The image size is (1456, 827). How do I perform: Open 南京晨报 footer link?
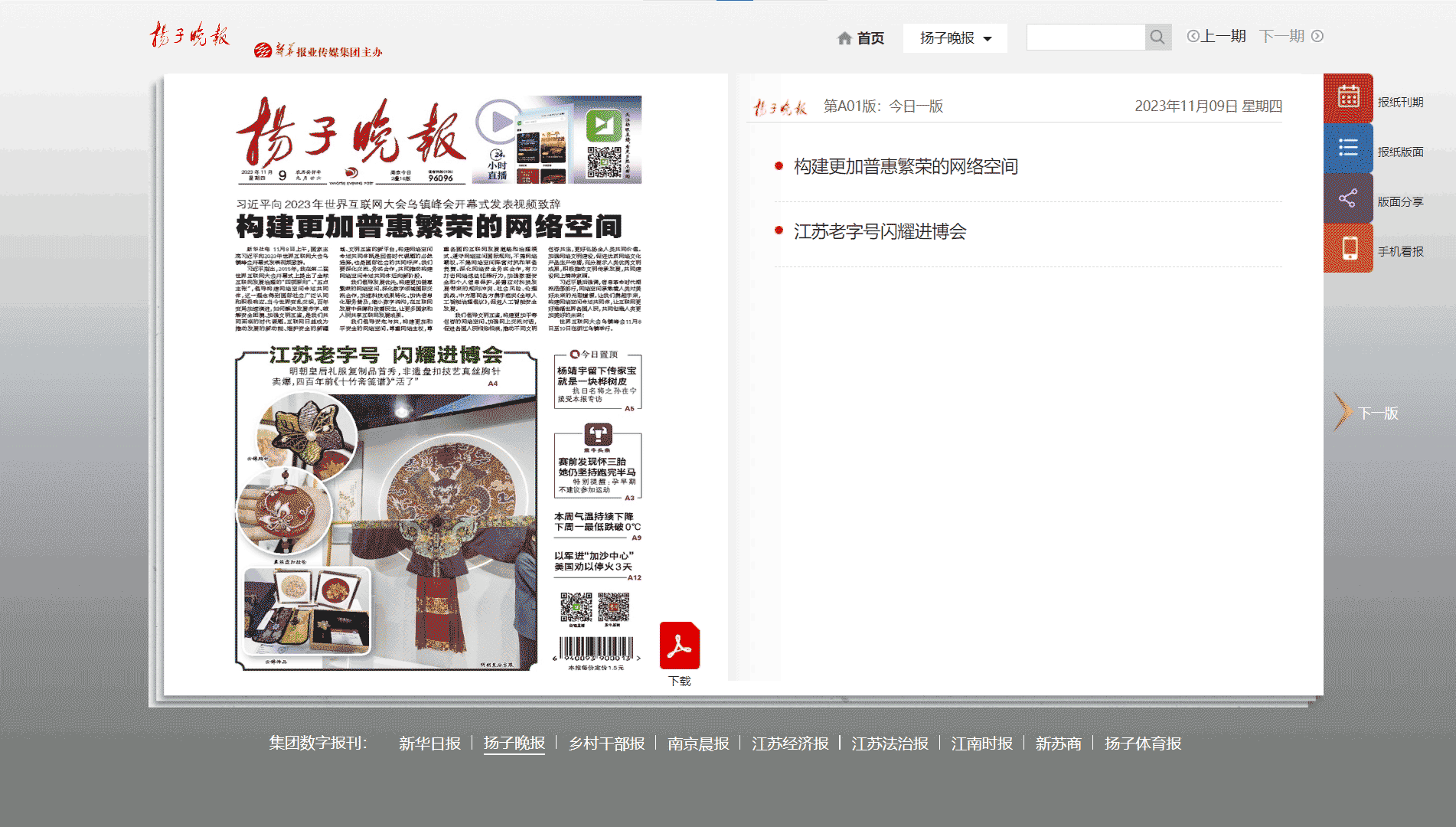(698, 744)
